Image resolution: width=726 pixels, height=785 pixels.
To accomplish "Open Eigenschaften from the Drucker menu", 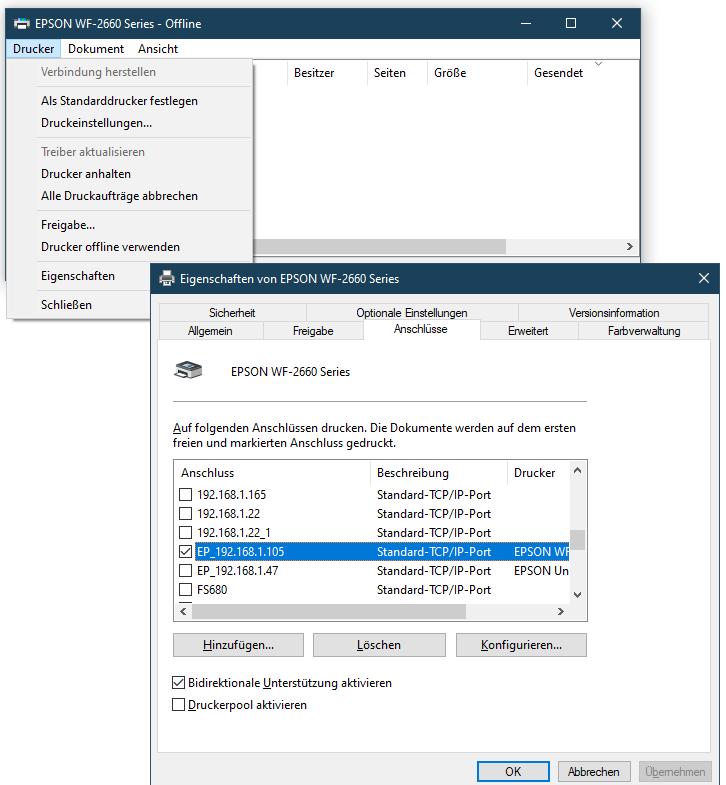I will [x=78, y=276].
